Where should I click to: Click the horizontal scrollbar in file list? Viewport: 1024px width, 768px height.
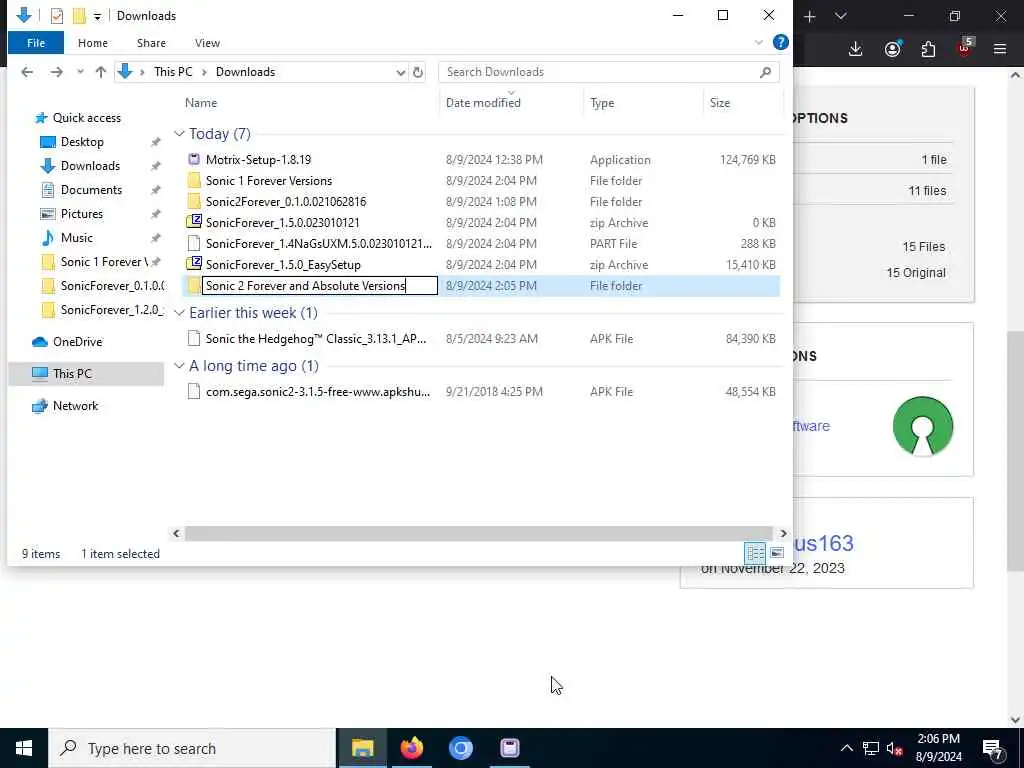[478, 533]
